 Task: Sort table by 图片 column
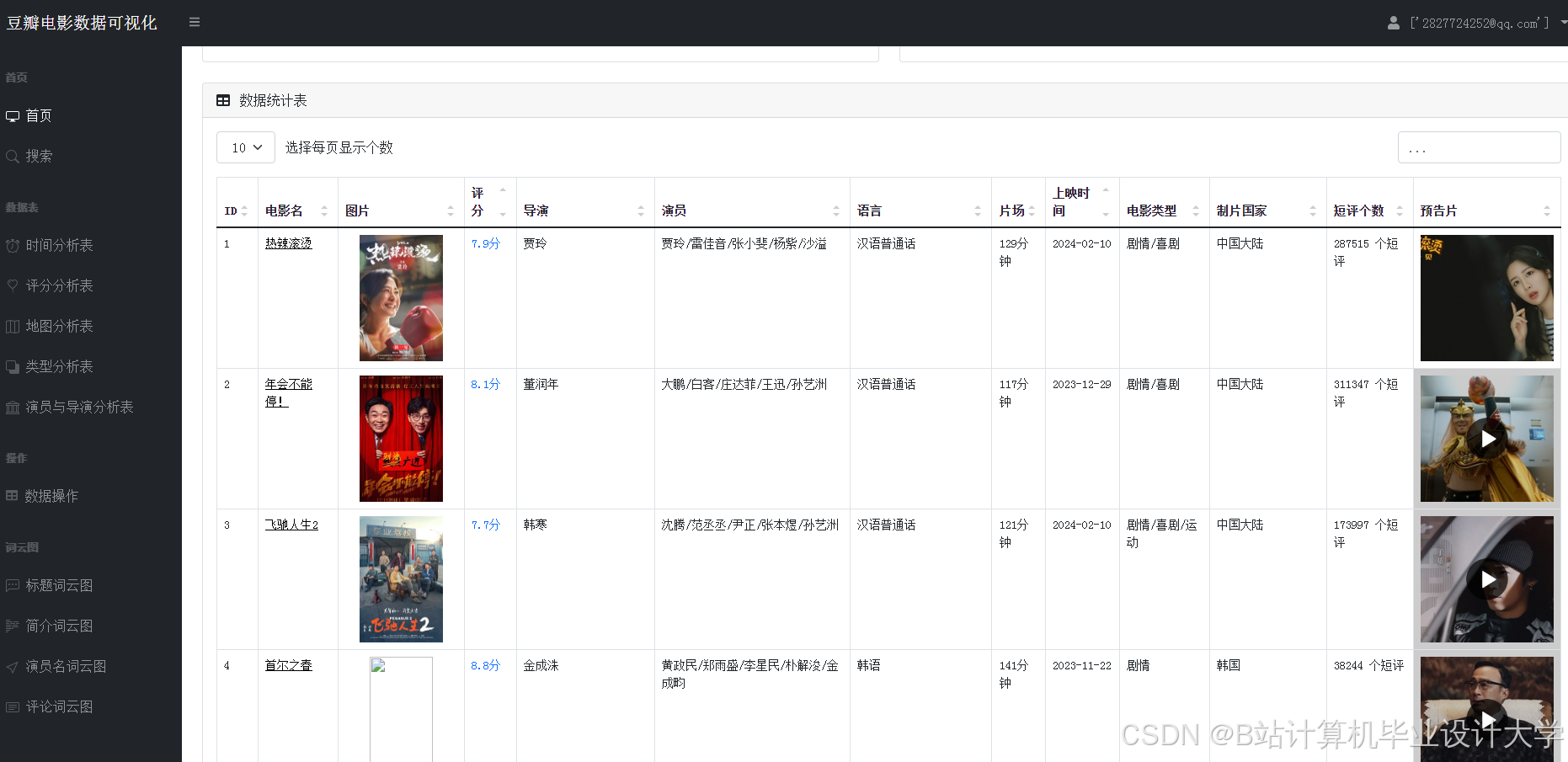coord(401,202)
